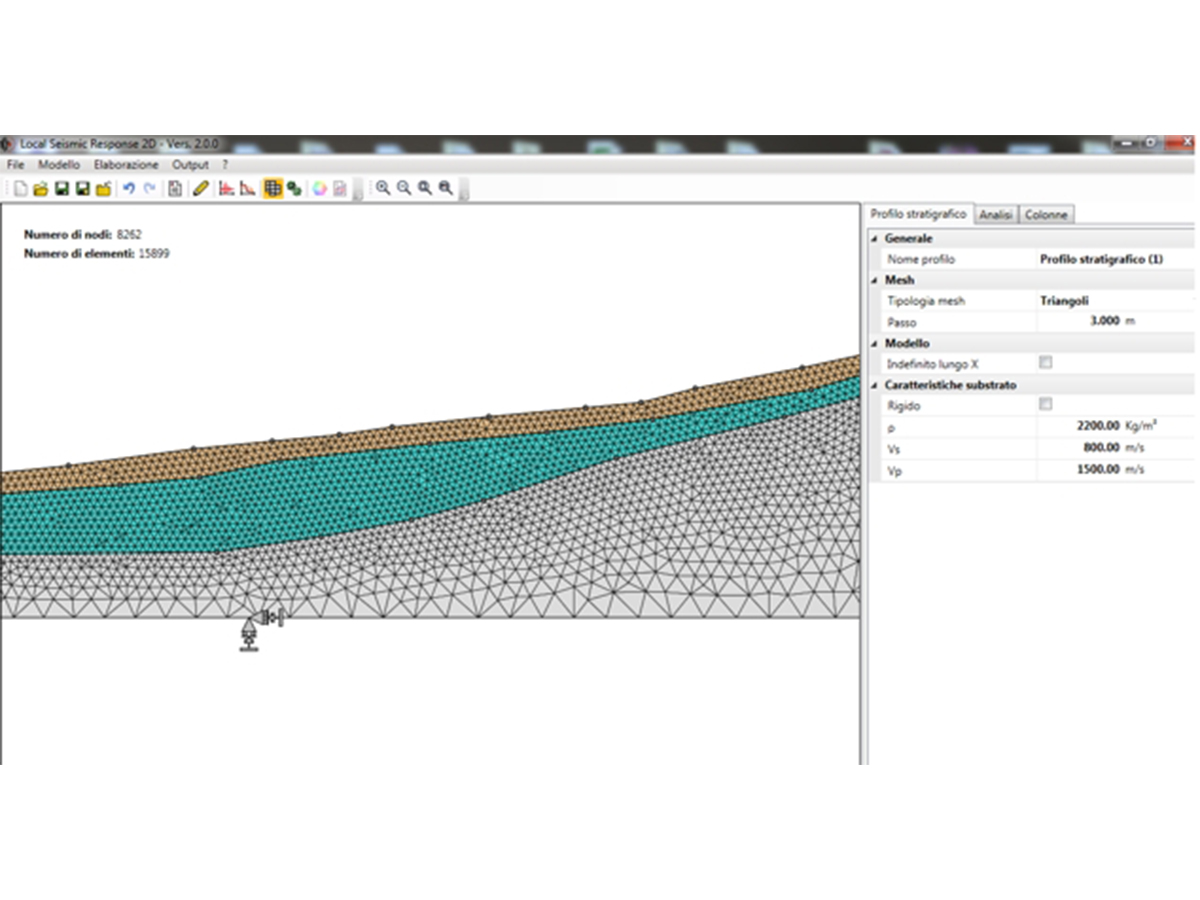1200x900 pixels.
Task: Click the first zoom in magnifier
Action: [x=383, y=188]
